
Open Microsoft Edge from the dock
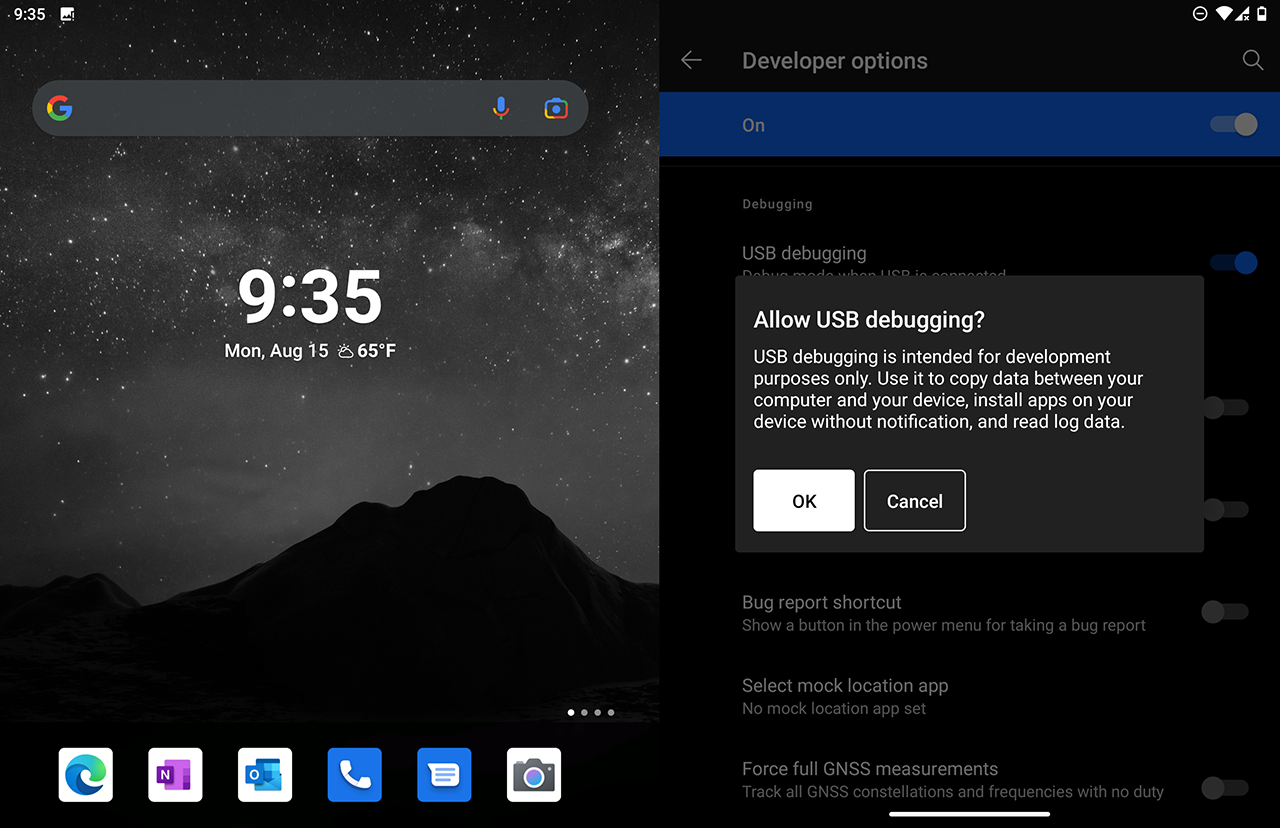(x=86, y=775)
